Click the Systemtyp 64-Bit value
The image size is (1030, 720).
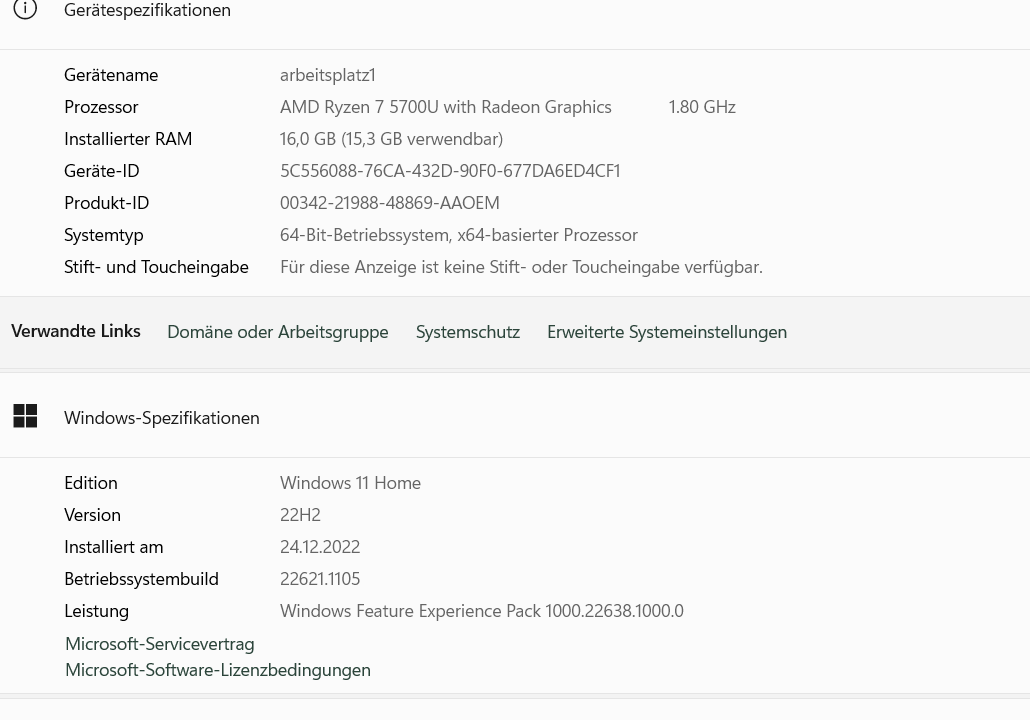click(x=459, y=235)
